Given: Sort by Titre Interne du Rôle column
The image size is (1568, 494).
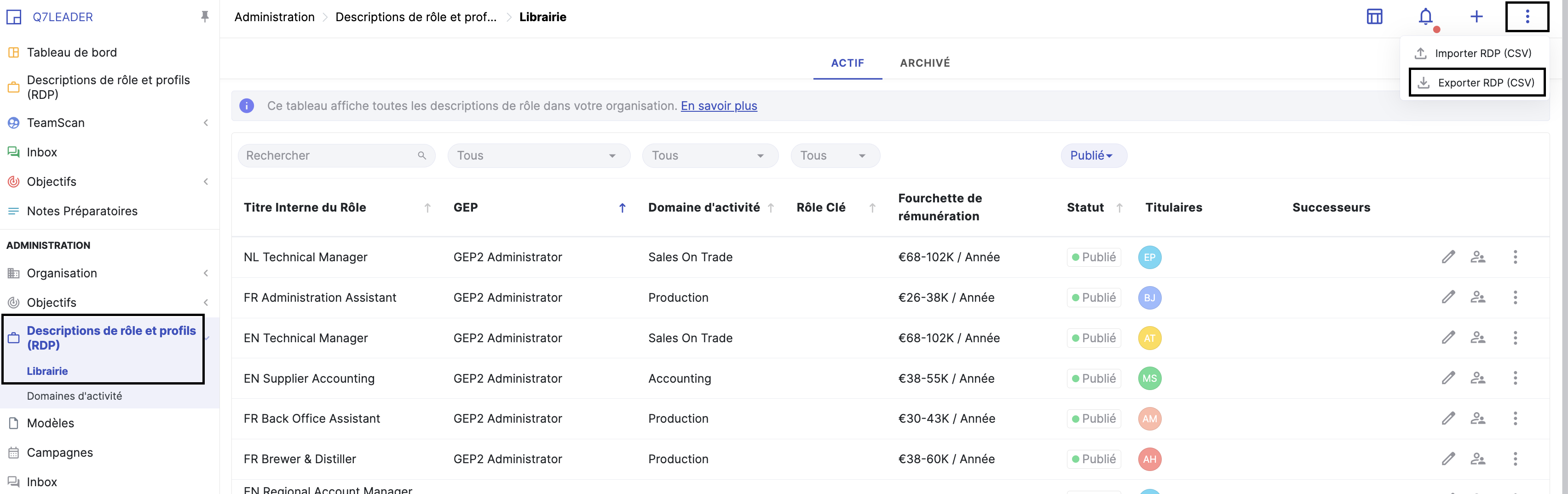Looking at the screenshot, I should [427, 208].
